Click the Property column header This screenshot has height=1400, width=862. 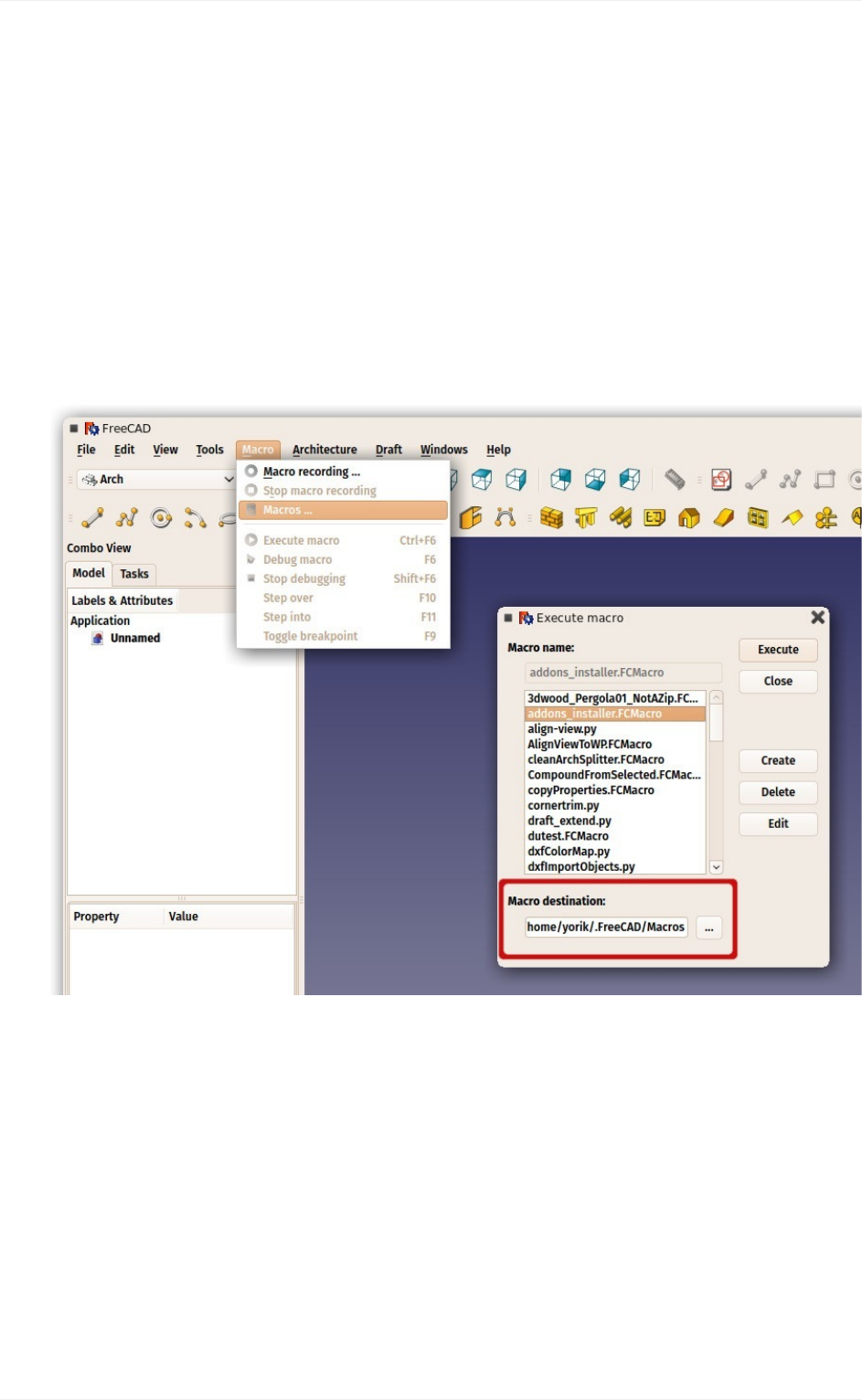pyautogui.click(x=117, y=917)
